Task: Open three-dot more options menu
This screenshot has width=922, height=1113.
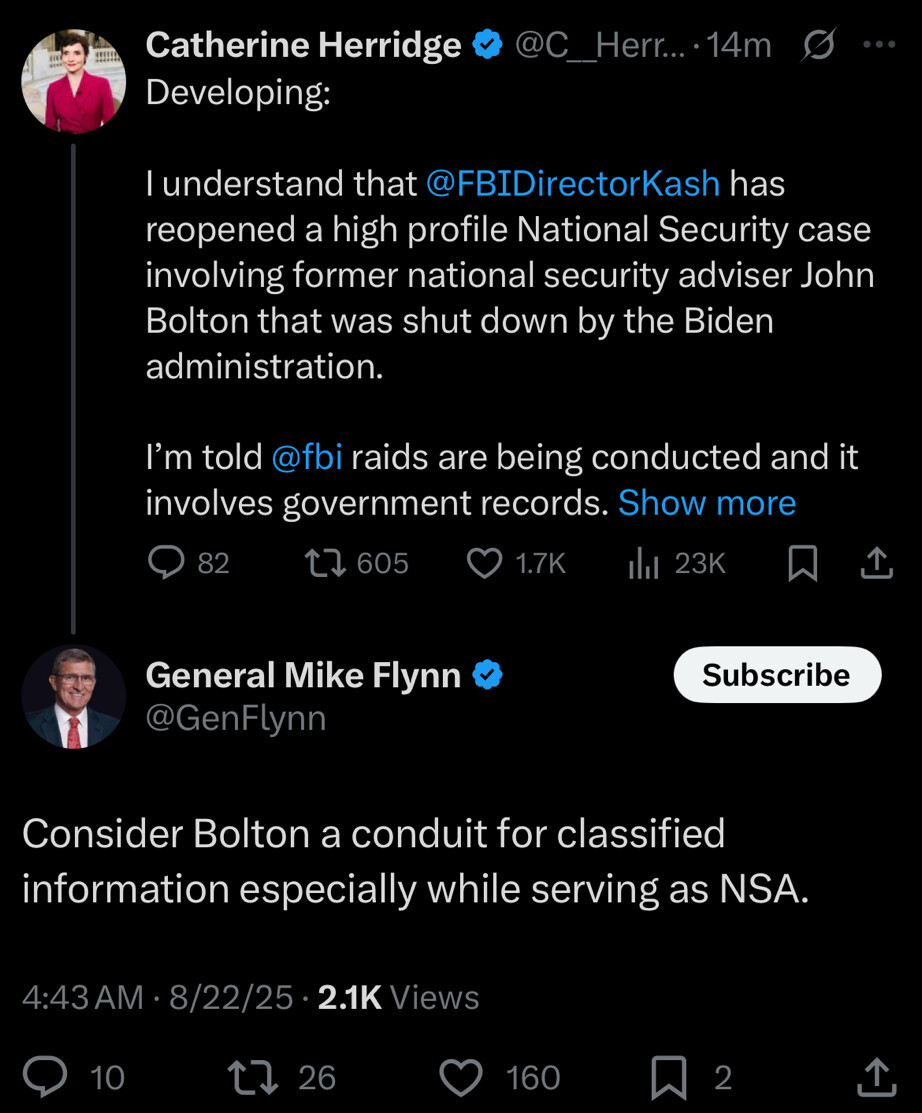Action: click(x=879, y=45)
